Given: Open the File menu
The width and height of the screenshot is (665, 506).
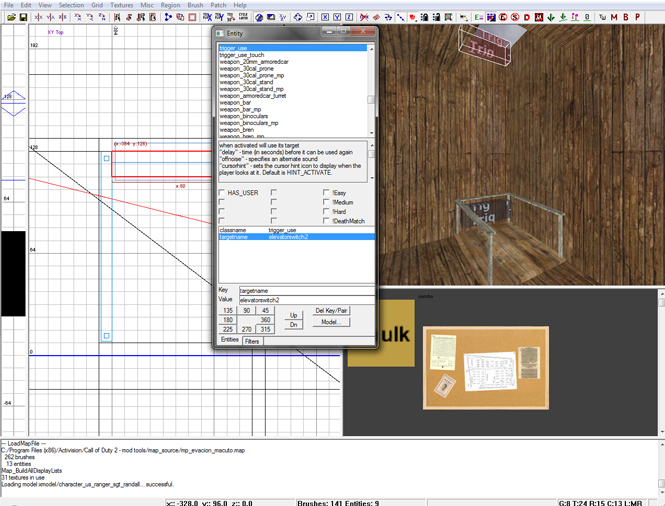Looking at the screenshot, I should [x=8, y=5].
